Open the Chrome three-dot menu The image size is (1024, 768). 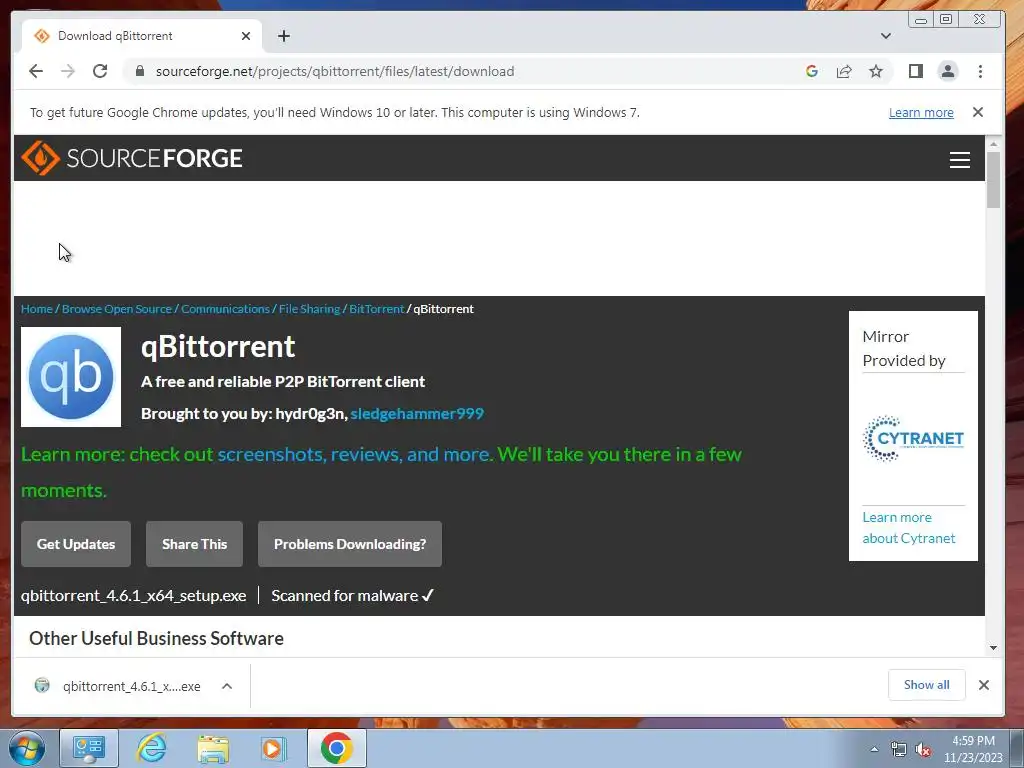(x=980, y=71)
